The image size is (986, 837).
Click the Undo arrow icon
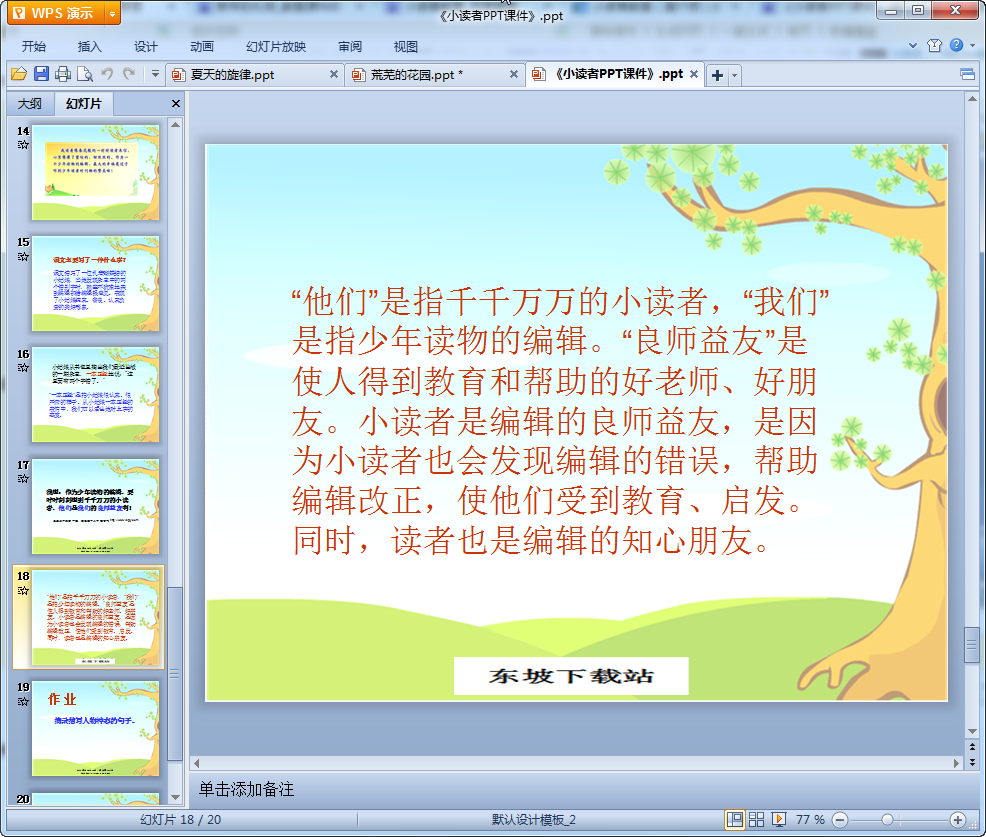107,74
